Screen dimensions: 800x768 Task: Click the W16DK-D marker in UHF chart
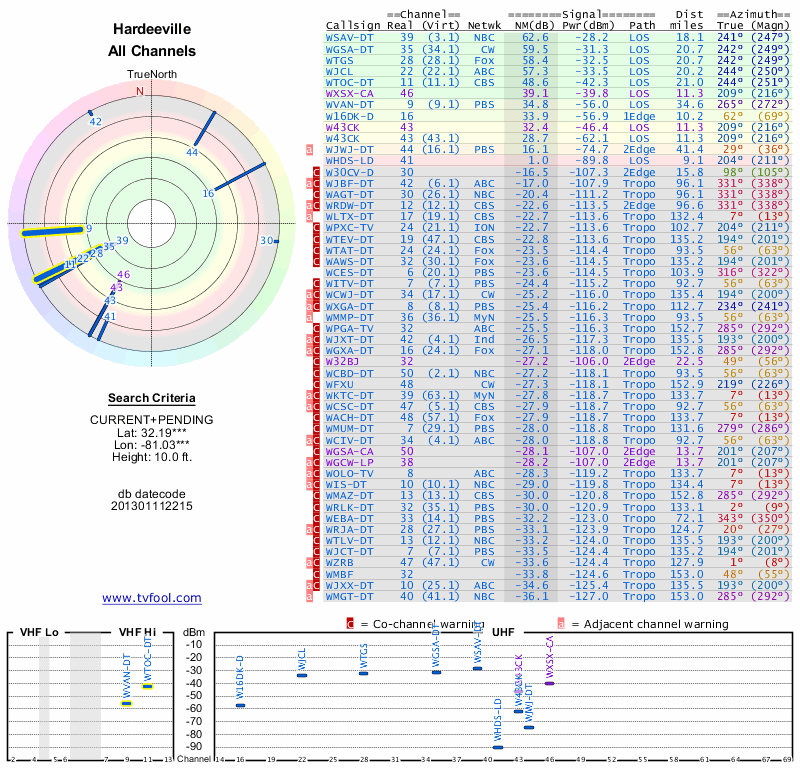coord(240,705)
